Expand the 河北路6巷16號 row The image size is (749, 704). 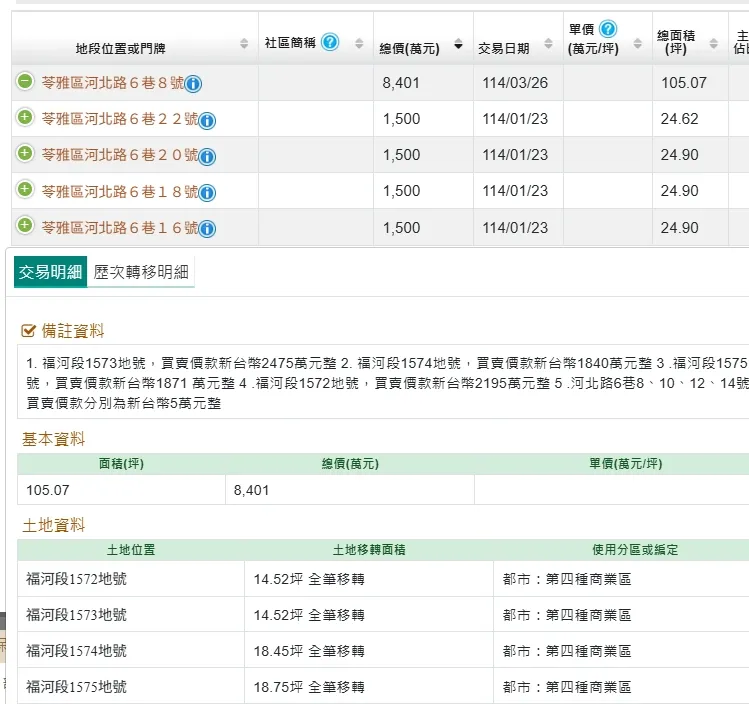25,226
